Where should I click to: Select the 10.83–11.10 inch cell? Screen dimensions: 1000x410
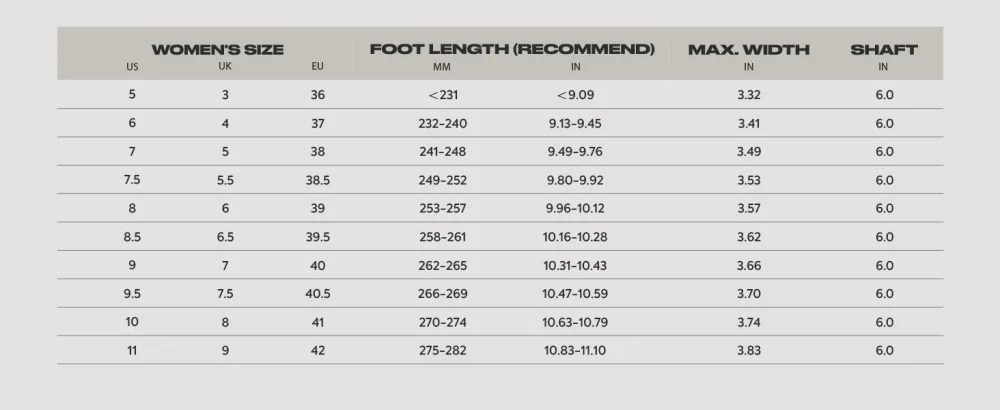tap(575, 351)
